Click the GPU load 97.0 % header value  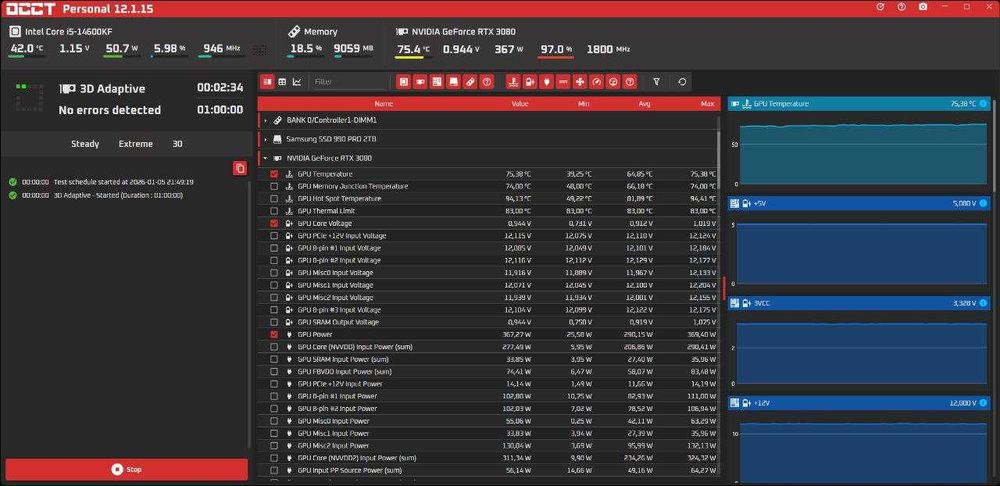556,49
